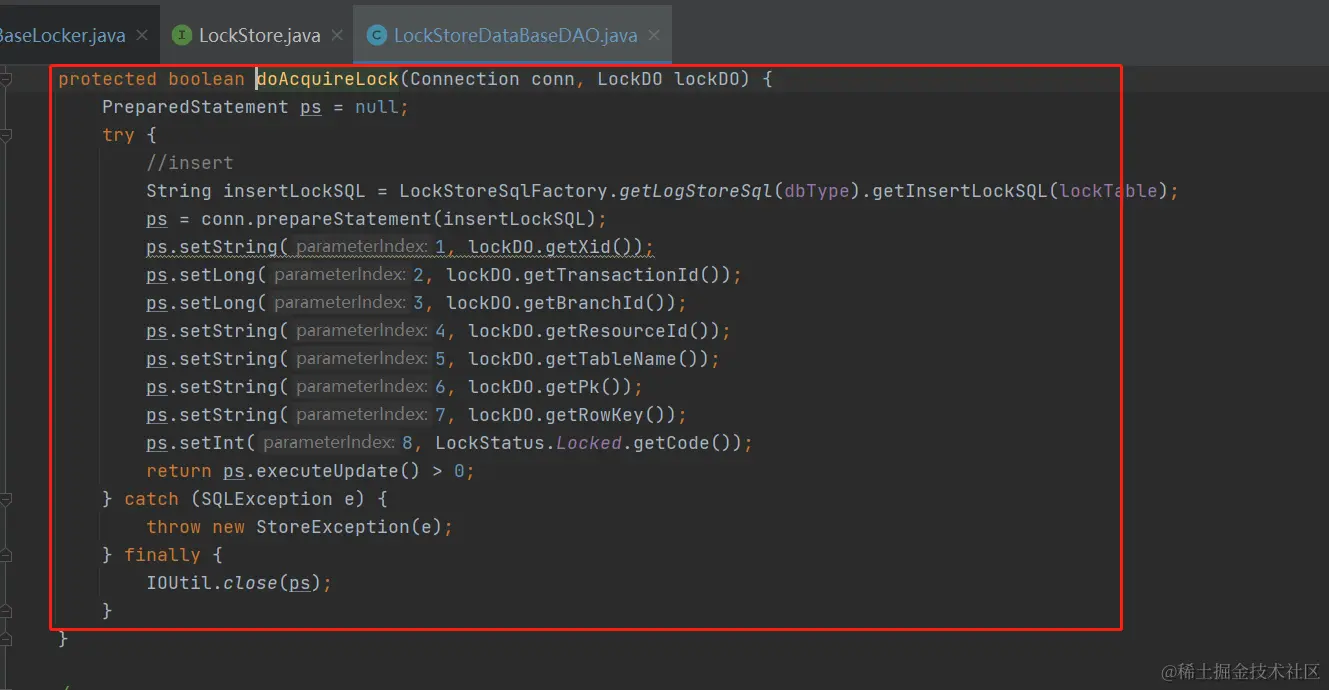
Task: Click the Connection conn parameter
Action: 493,79
